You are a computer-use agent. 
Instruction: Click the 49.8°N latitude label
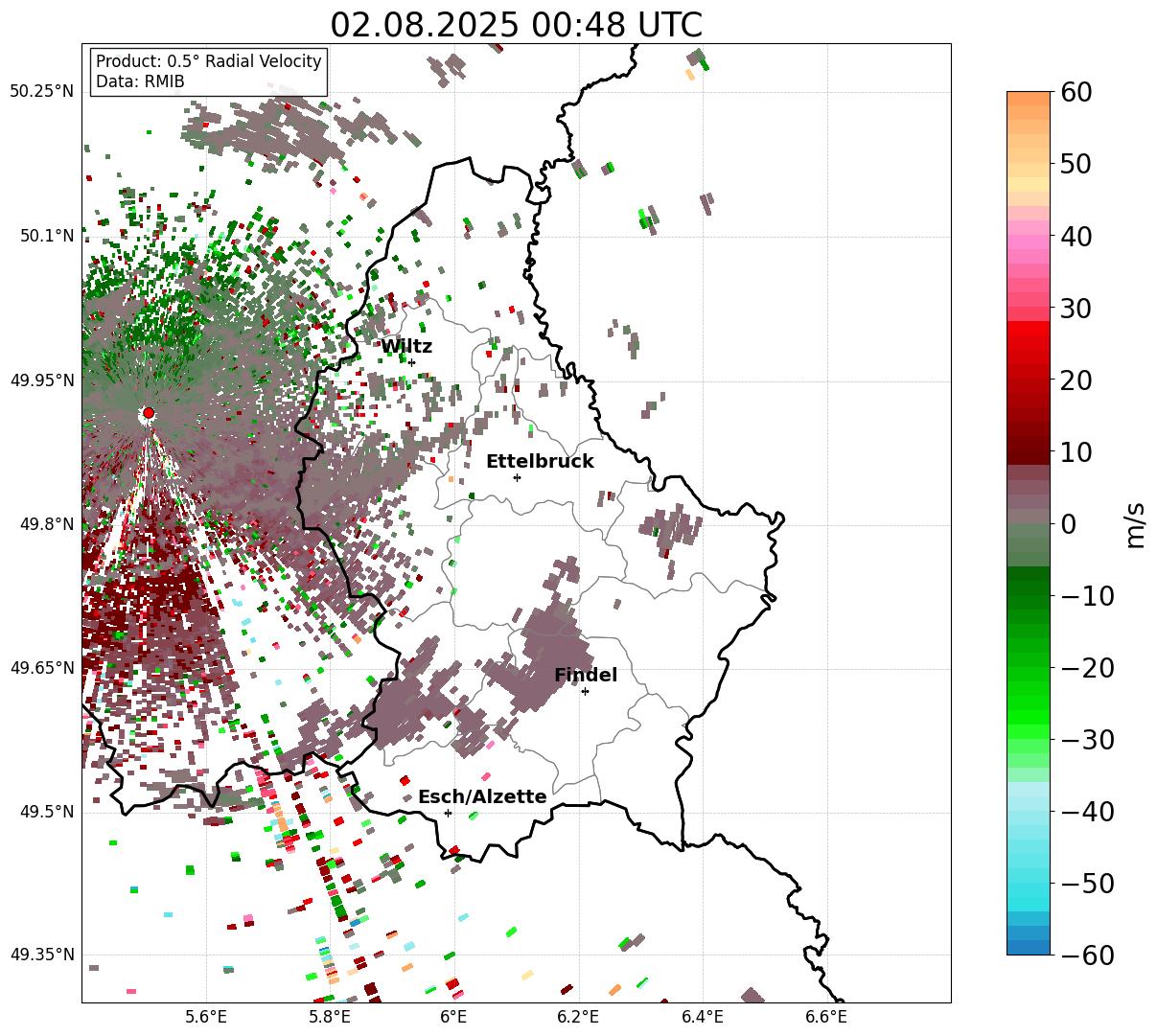point(45,524)
